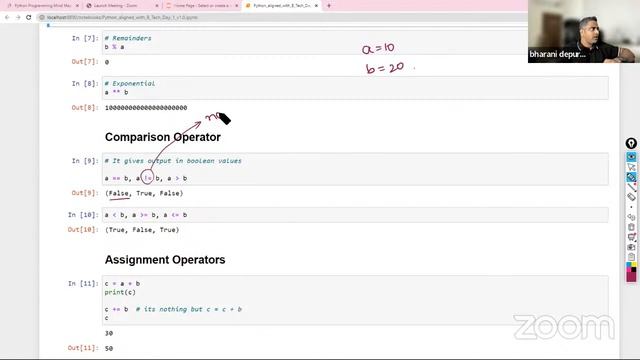Viewport: 640px width, 360px height.
Task: Select the highlighted pen tool in annotation toolbar
Action: 631,177
